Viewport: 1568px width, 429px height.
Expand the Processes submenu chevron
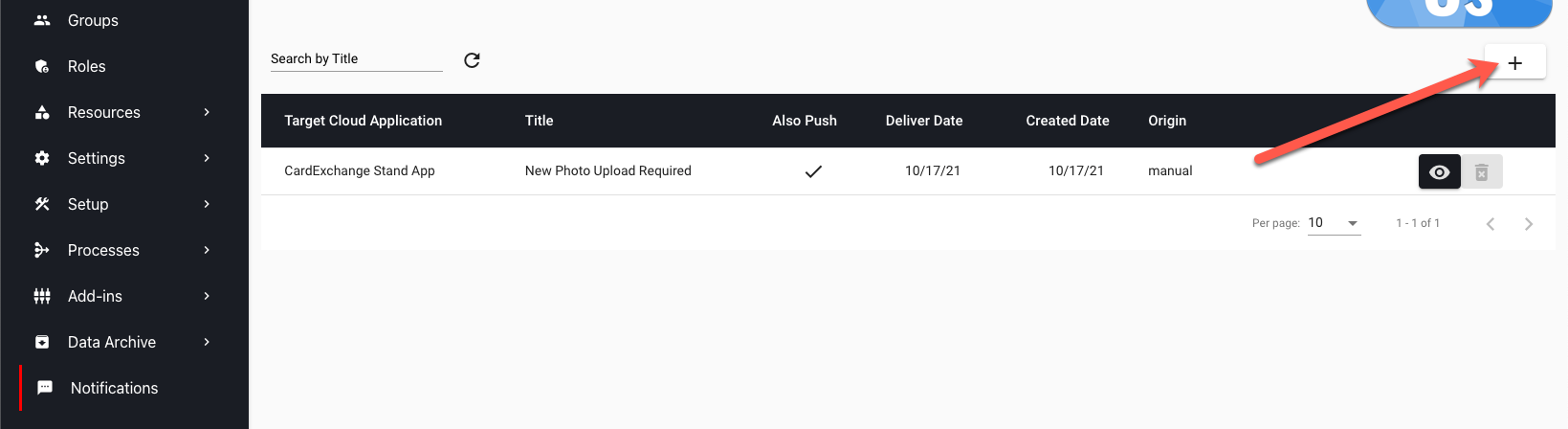click(x=207, y=250)
